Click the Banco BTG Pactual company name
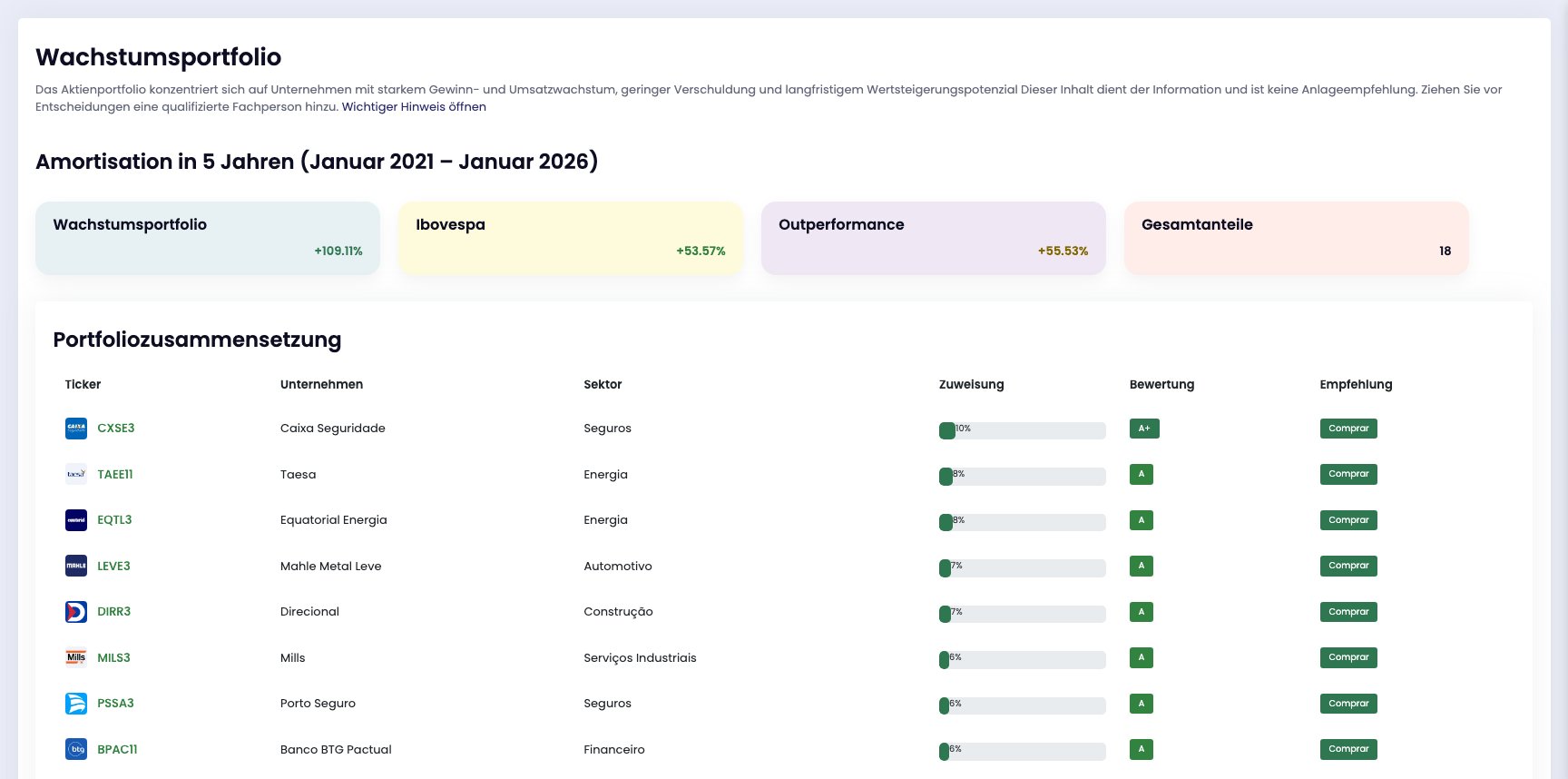 click(x=336, y=749)
